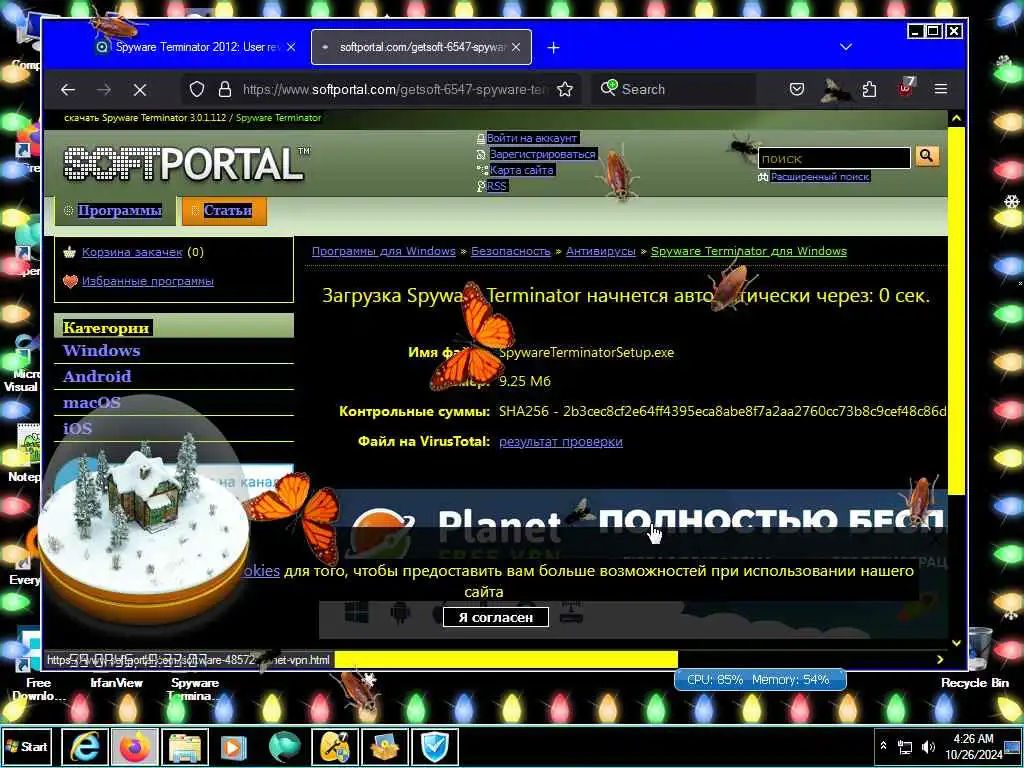Close the softportal.com getsoft tab
Viewport: 1024px width, 768px height.
tap(516, 47)
